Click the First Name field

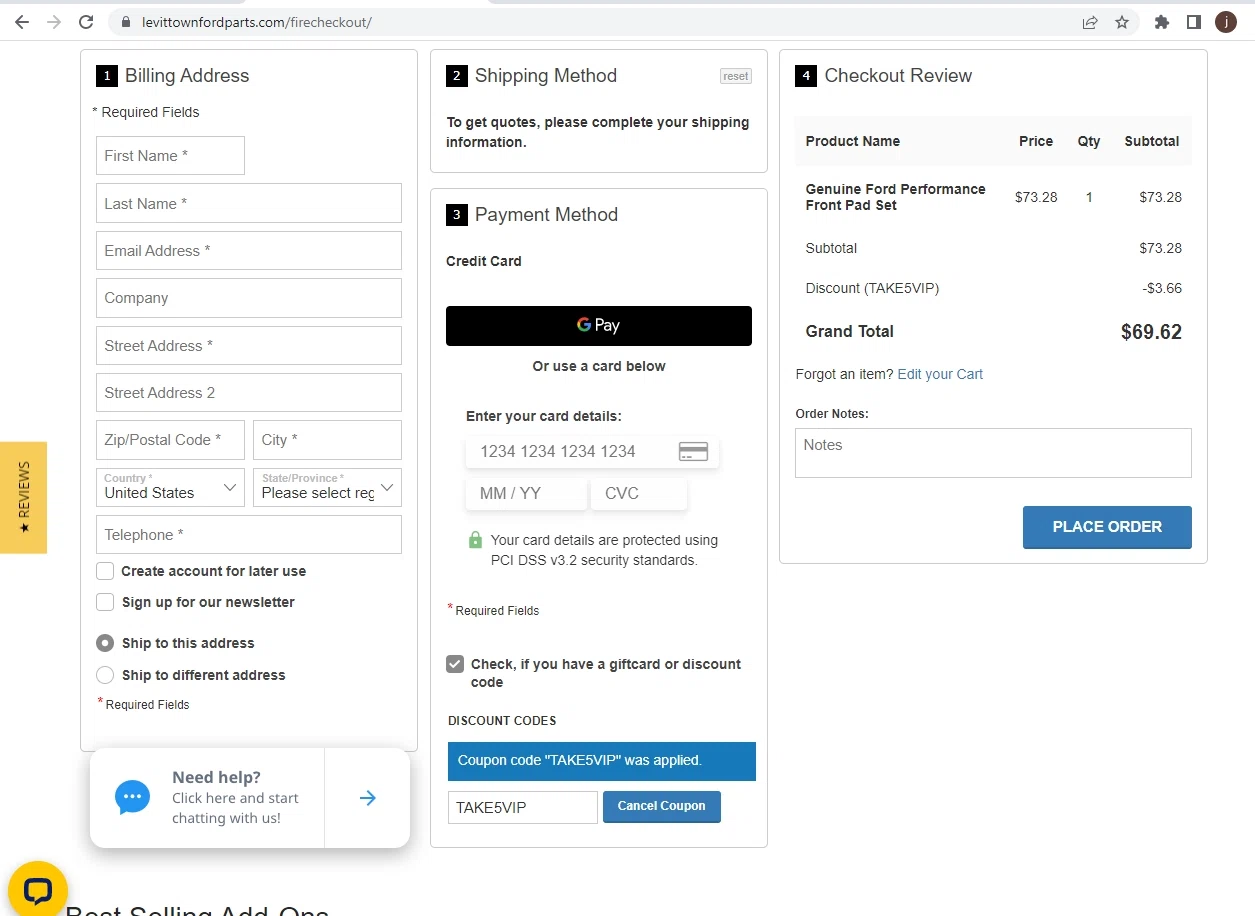point(170,156)
